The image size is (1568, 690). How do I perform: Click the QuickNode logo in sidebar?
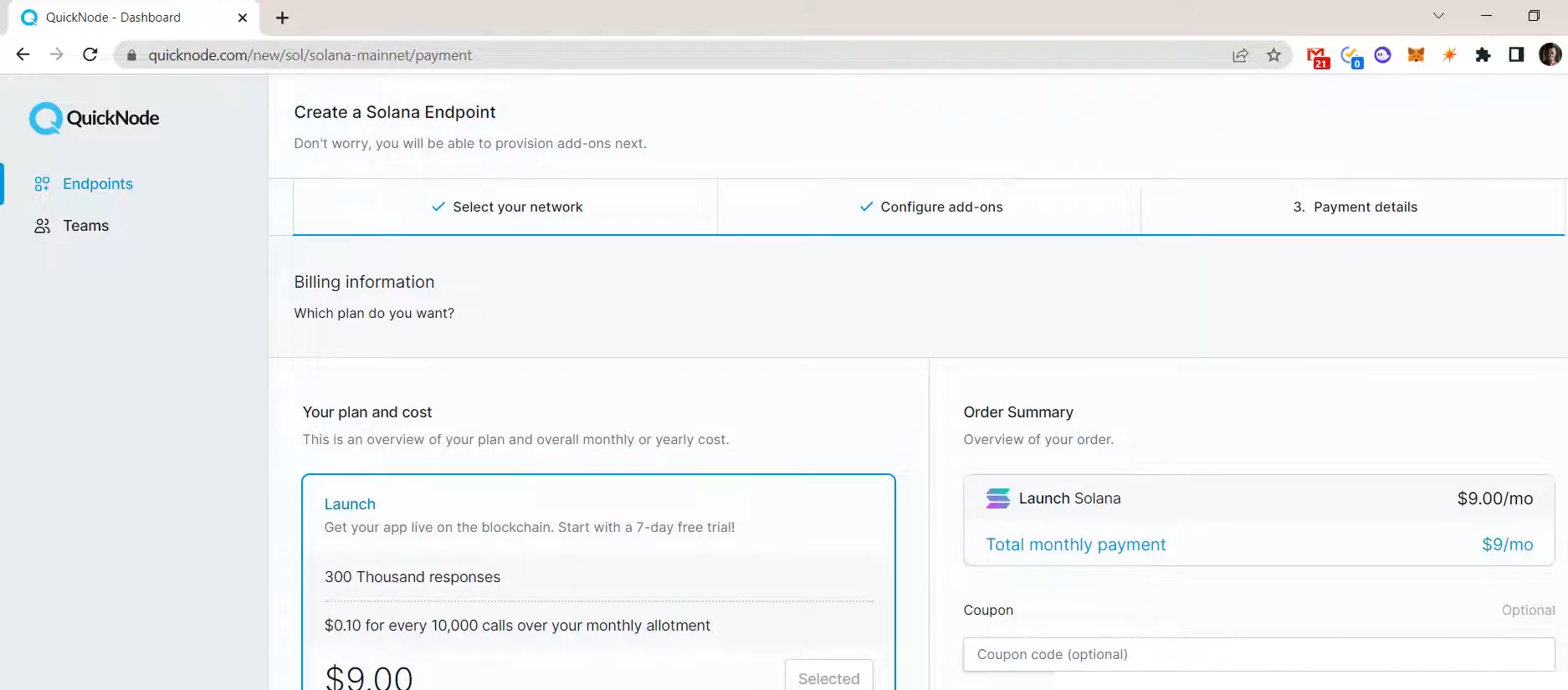(94, 118)
